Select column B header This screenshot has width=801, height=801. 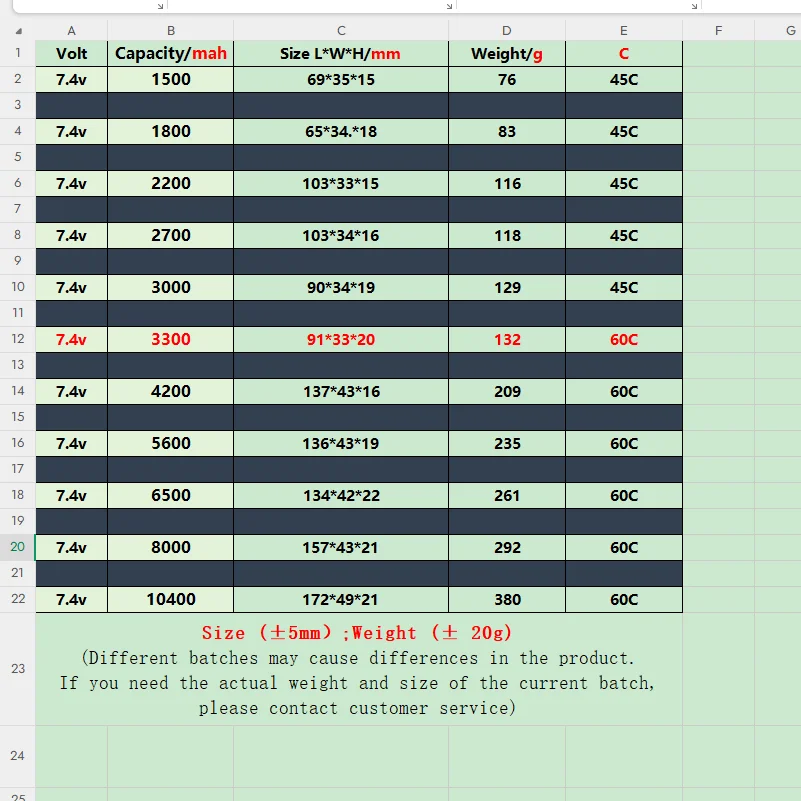click(x=171, y=31)
